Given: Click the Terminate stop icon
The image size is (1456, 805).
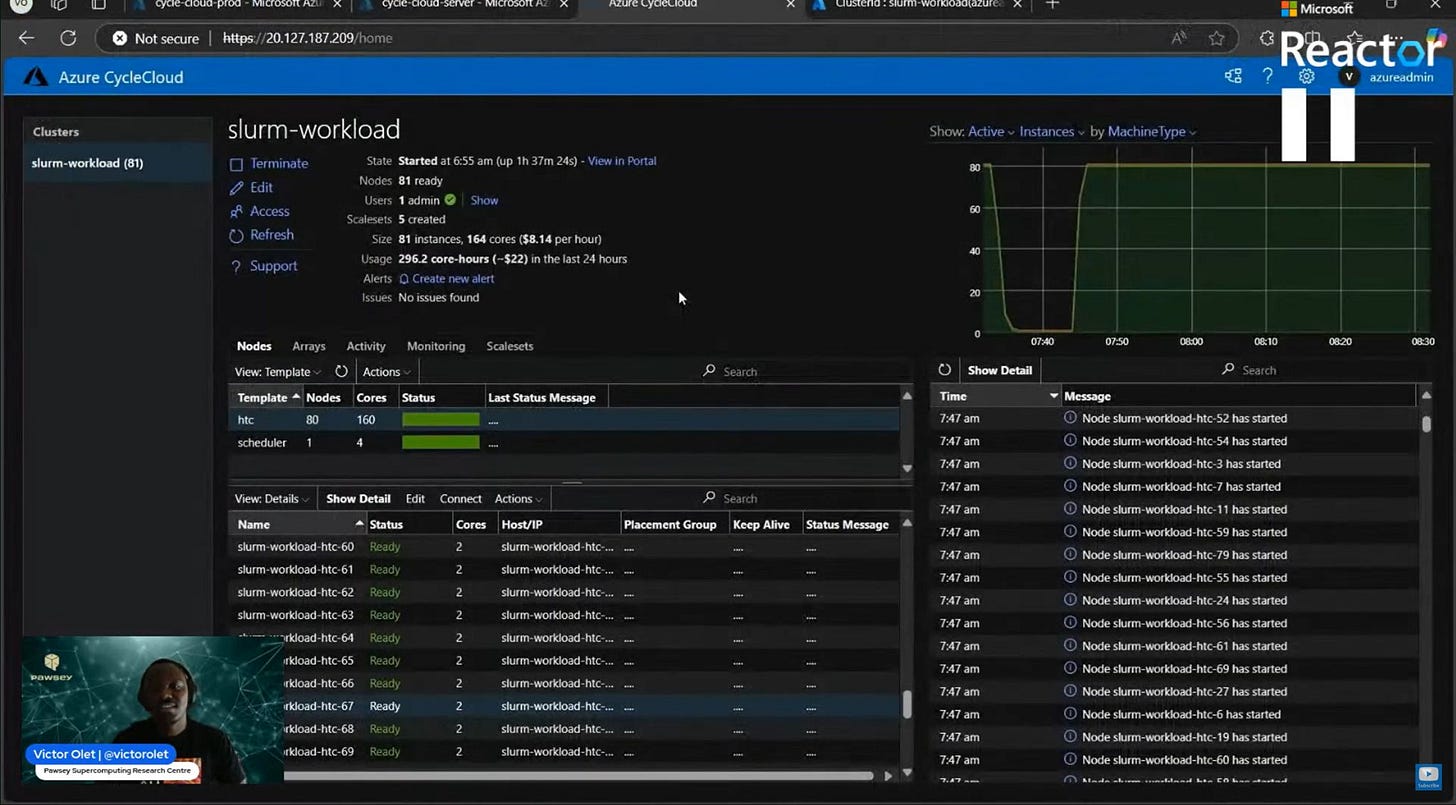Looking at the screenshot, I should click(236, 164).
